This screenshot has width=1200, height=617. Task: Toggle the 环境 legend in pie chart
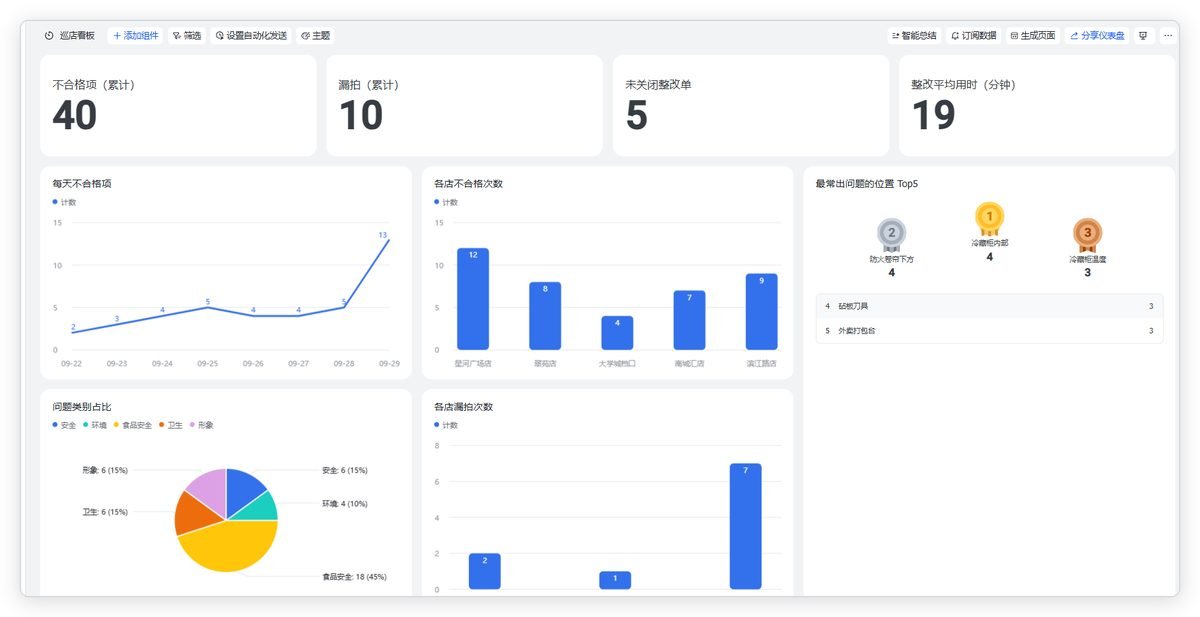[x=95, y=425]
